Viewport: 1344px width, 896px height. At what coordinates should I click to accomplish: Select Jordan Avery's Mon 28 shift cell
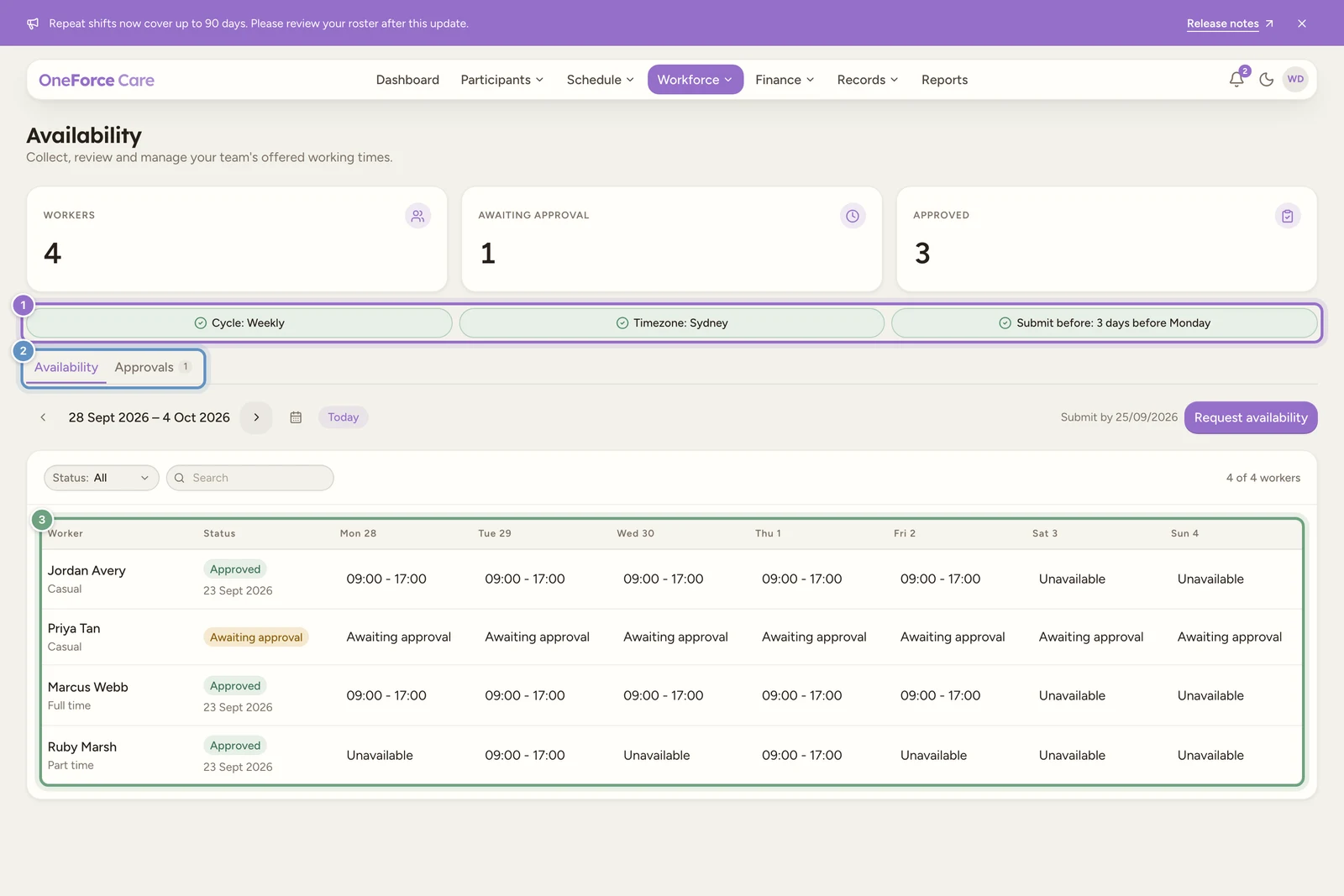(386, 579)
